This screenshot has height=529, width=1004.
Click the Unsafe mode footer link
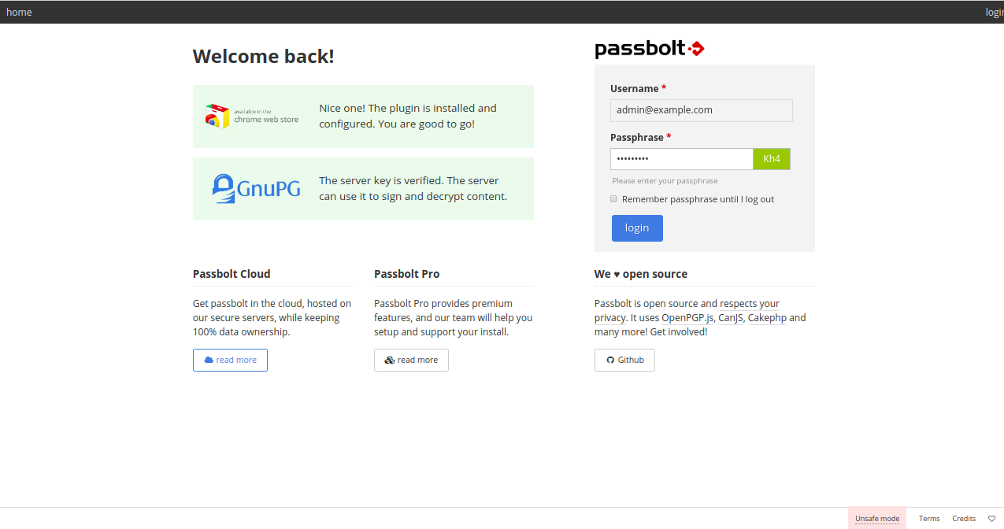(x=877, y=519)
